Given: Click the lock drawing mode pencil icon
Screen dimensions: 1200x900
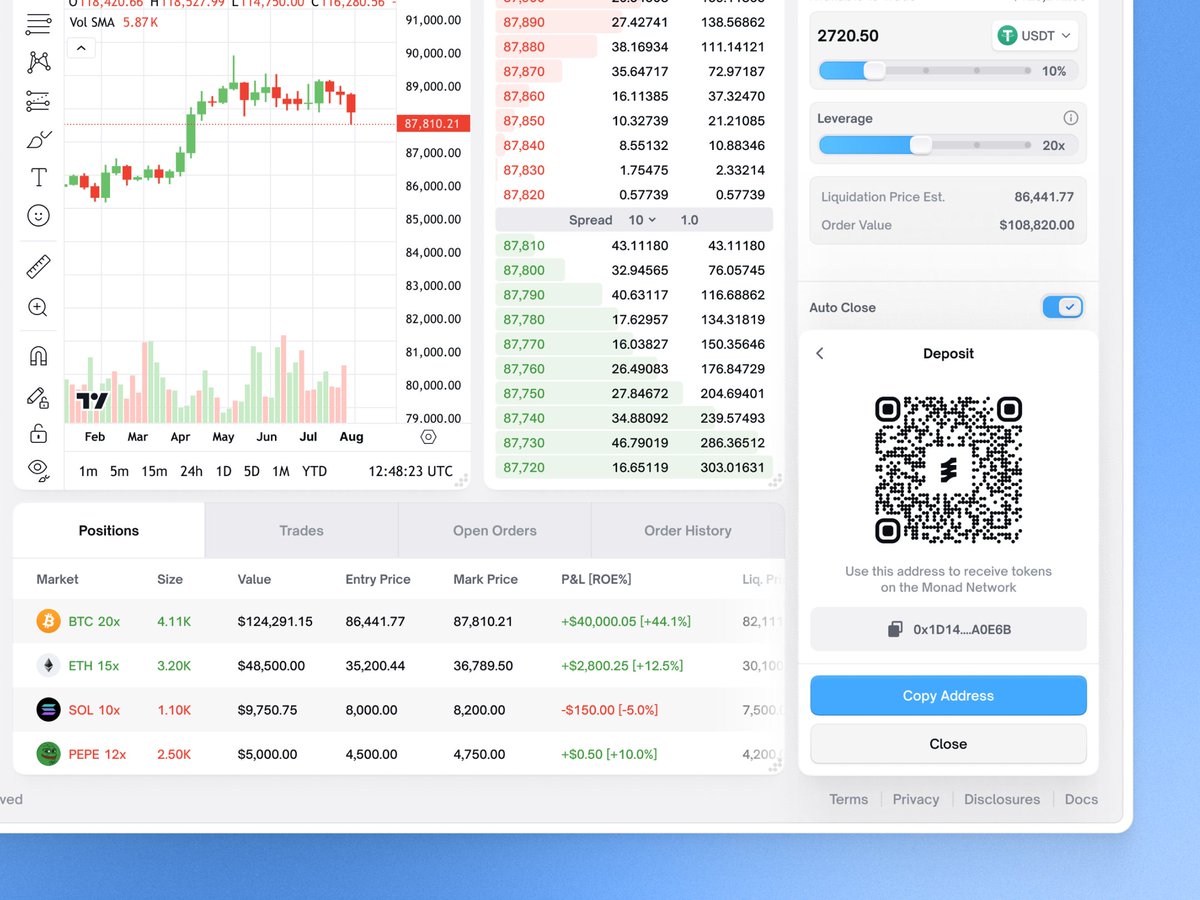Looking at the screenshot, I should pyautogui.click(x=38, y=398).
